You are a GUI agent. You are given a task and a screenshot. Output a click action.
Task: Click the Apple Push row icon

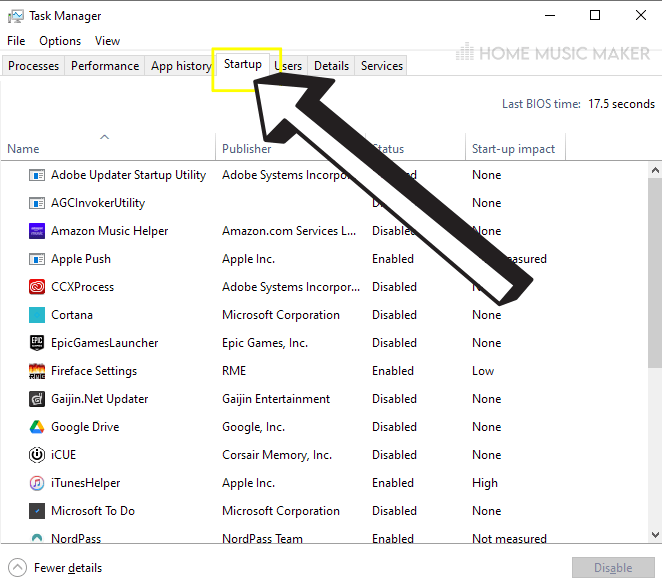point(37,259)
